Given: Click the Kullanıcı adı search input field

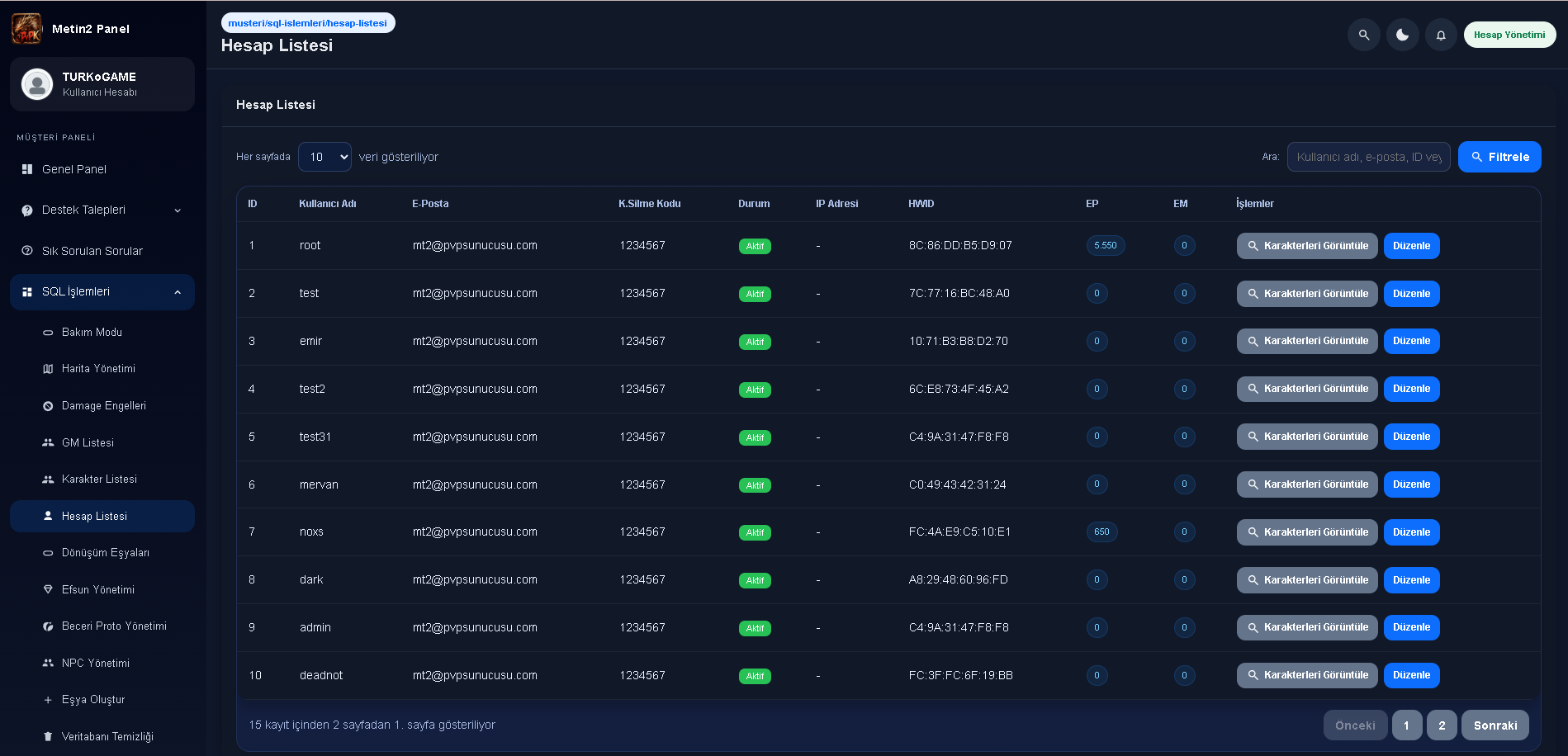Looking at the screenshot, I should click(1368, 157).
